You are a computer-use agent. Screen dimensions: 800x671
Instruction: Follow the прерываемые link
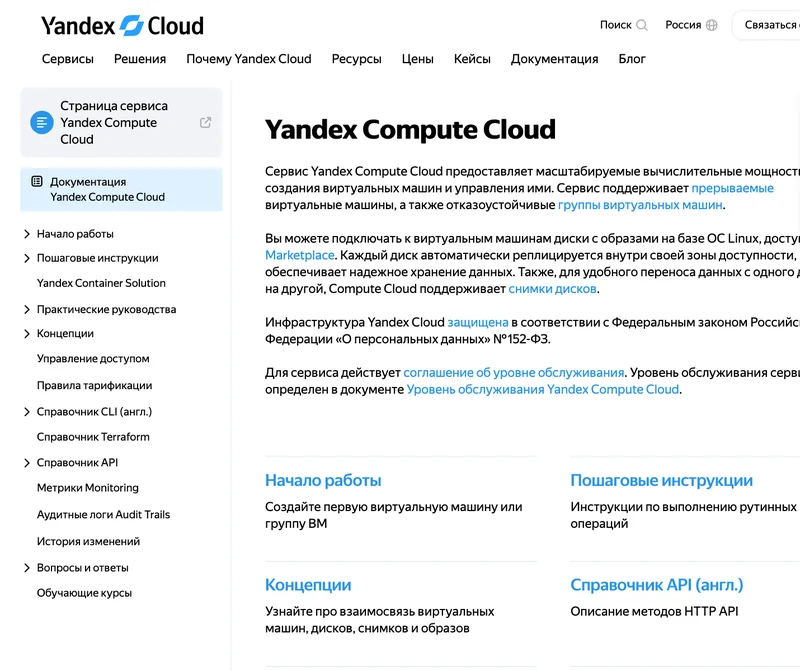[x=732, y=188]
